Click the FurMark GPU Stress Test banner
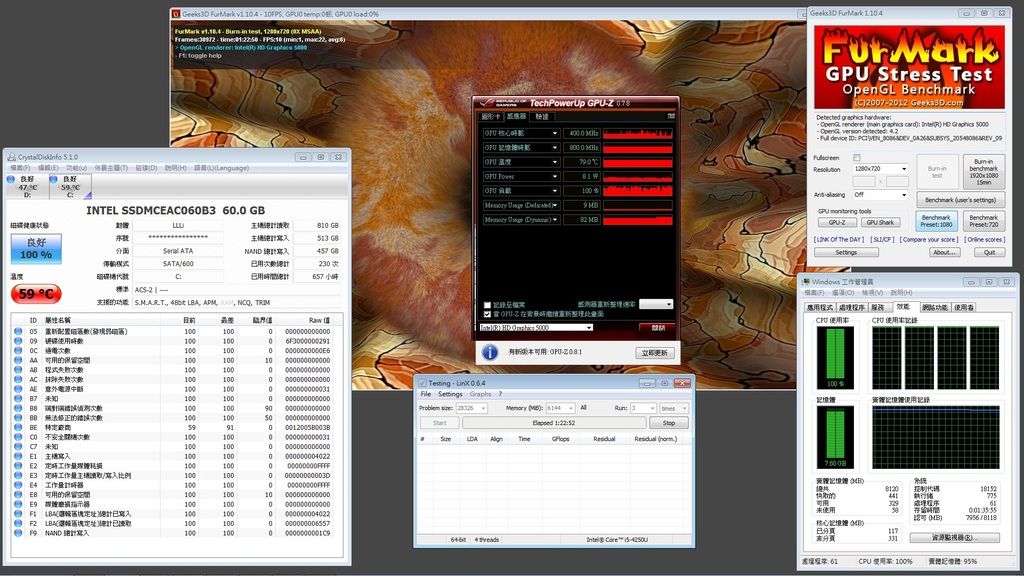 909,67
